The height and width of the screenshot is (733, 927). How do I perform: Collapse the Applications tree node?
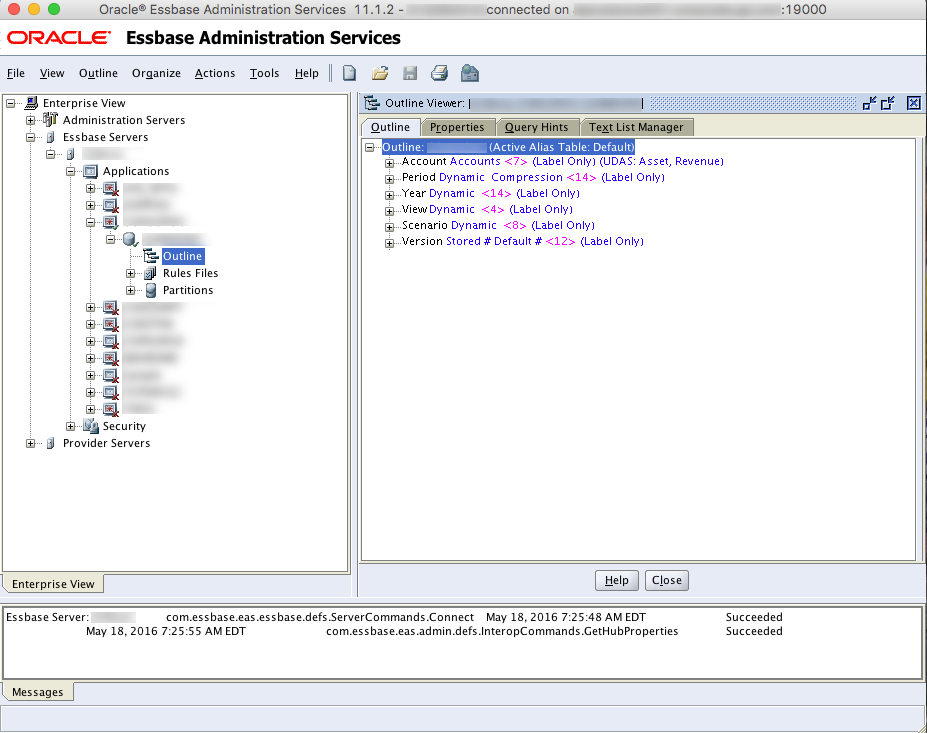point(70,171)
